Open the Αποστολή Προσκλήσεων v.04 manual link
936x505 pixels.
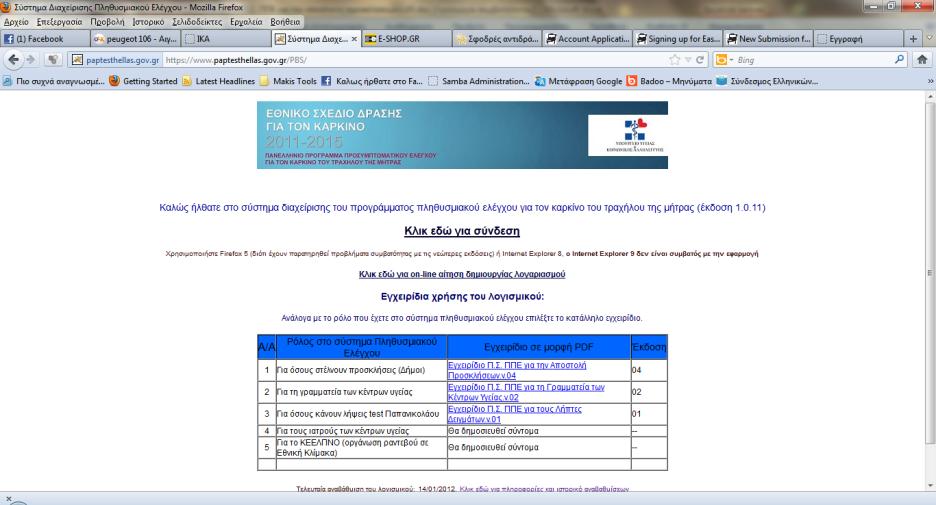517,370
